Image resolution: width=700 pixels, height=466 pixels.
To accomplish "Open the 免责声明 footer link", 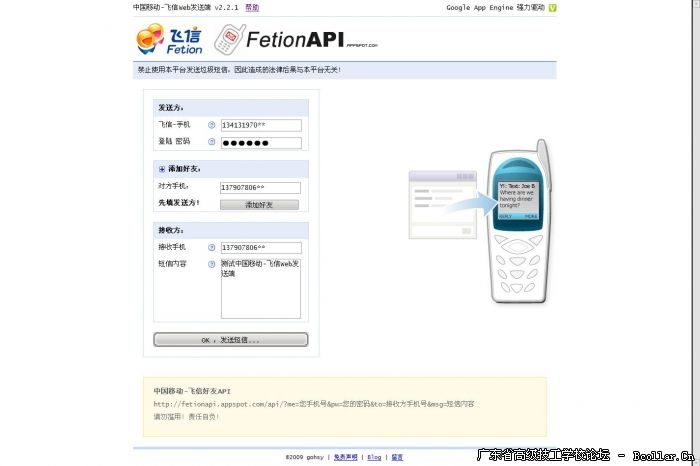I will 346,457.
